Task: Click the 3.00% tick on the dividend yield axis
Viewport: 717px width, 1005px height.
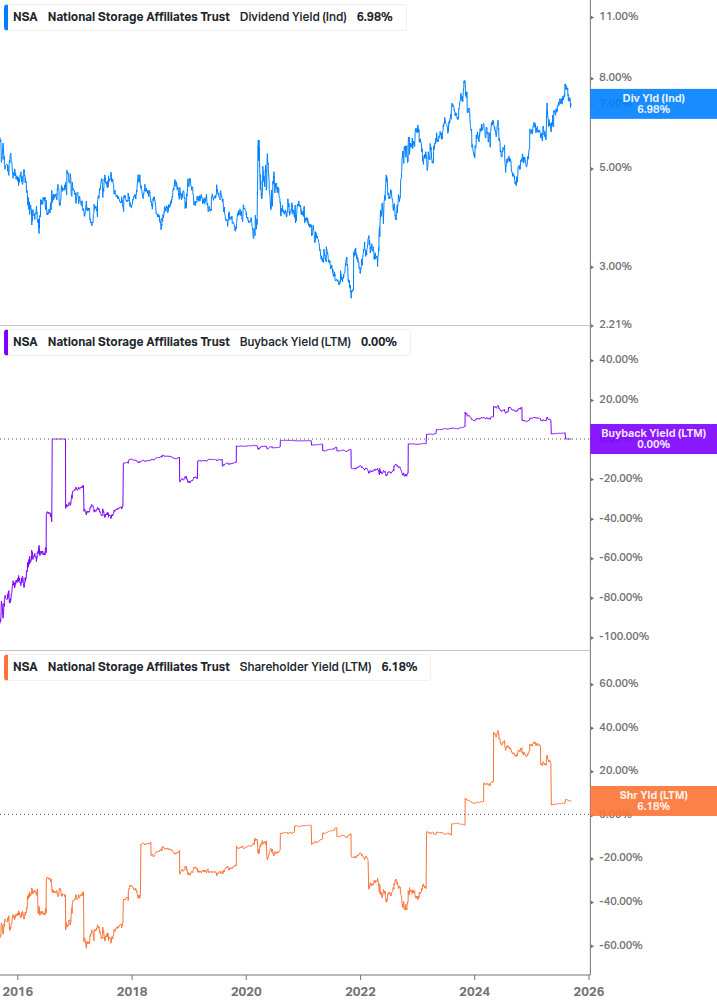Action: tap(615, 266)
